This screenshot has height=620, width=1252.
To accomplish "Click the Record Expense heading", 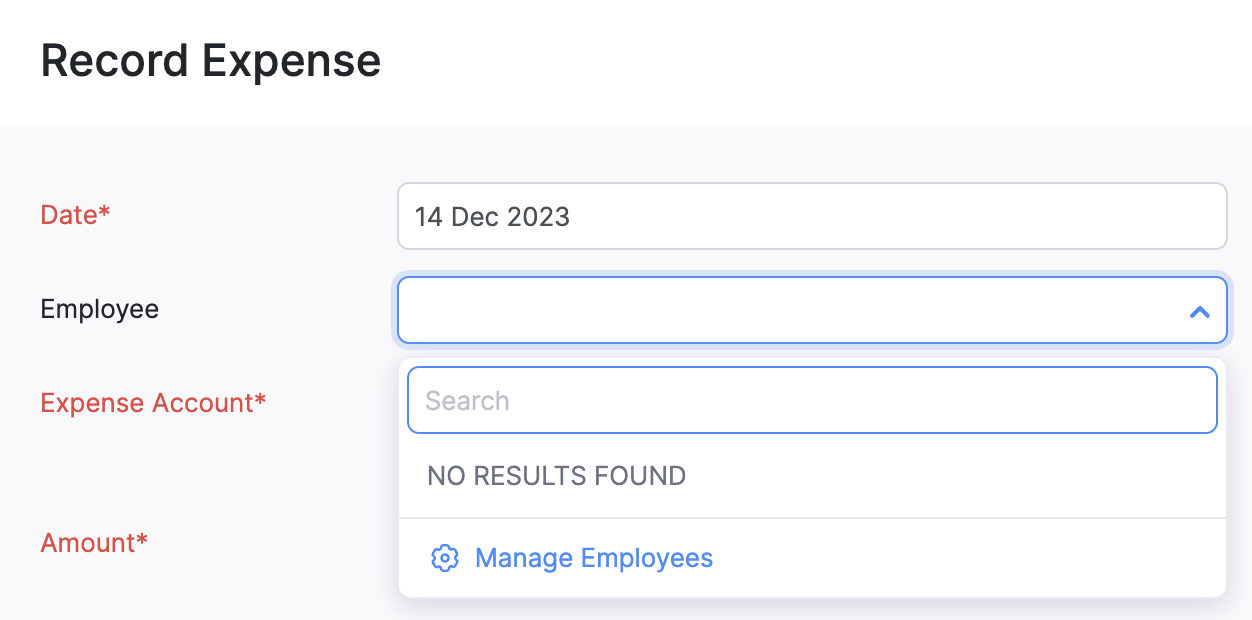I will pos(210,61).
